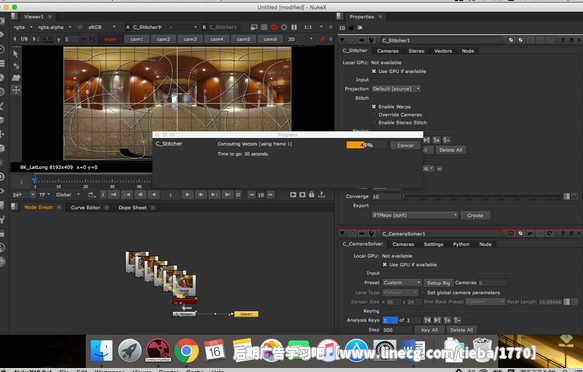The height and width of the screenshot is (372, 583).
Task: Toggle the red proxy/ROI icon in viewer bar
Action: 274,27
